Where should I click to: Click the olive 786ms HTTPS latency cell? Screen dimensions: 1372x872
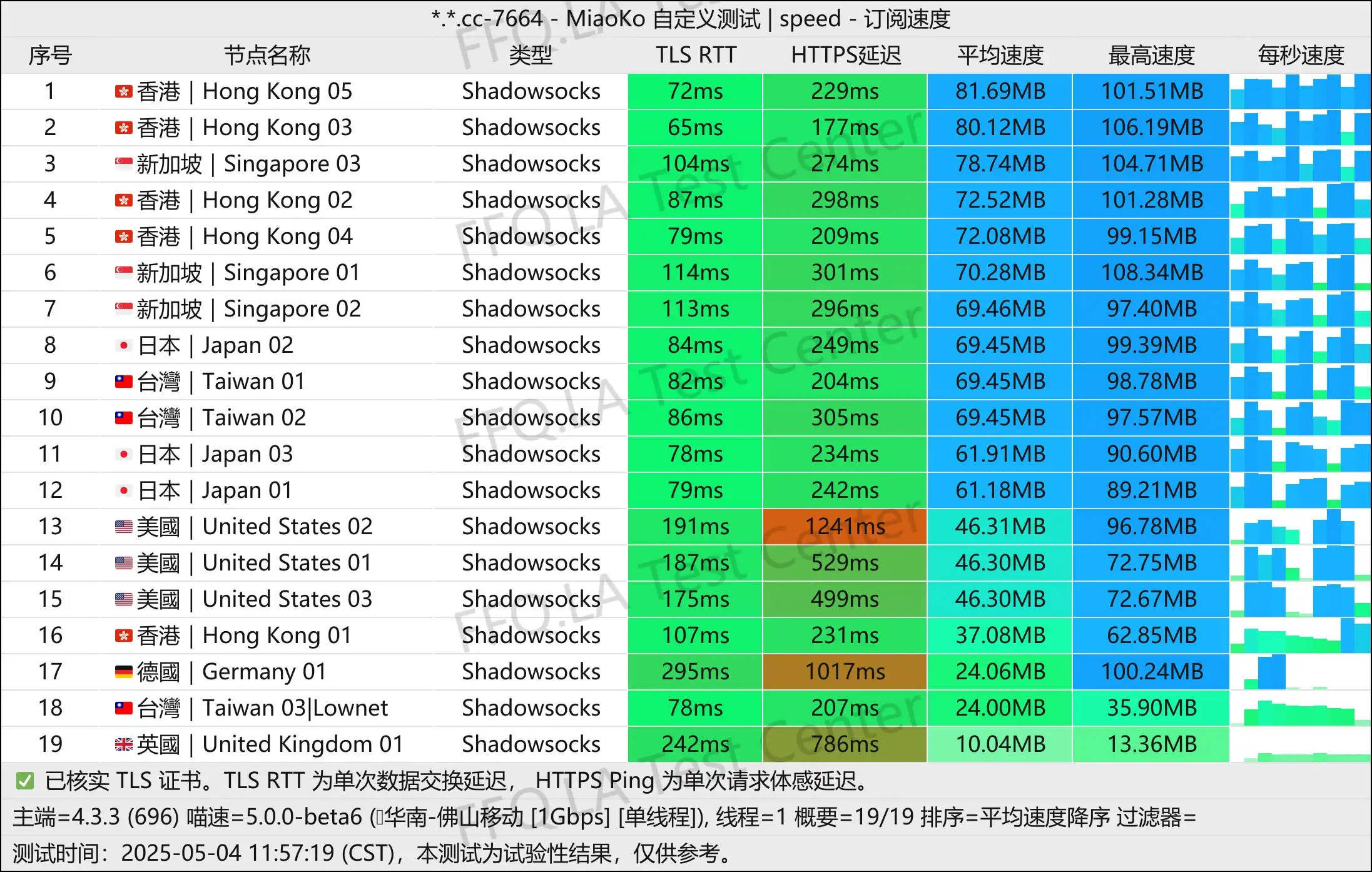[845, 744]
